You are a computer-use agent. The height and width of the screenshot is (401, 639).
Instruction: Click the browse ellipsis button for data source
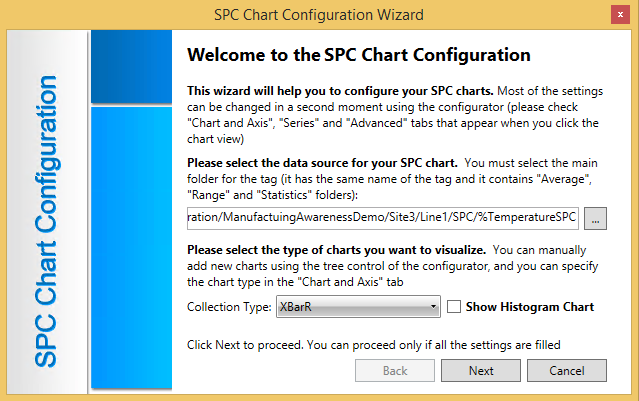point(594,217)
